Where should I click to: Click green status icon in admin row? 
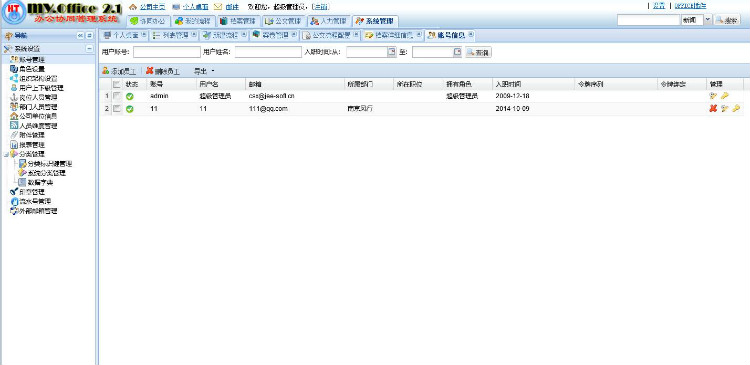[x=130, y=96]
